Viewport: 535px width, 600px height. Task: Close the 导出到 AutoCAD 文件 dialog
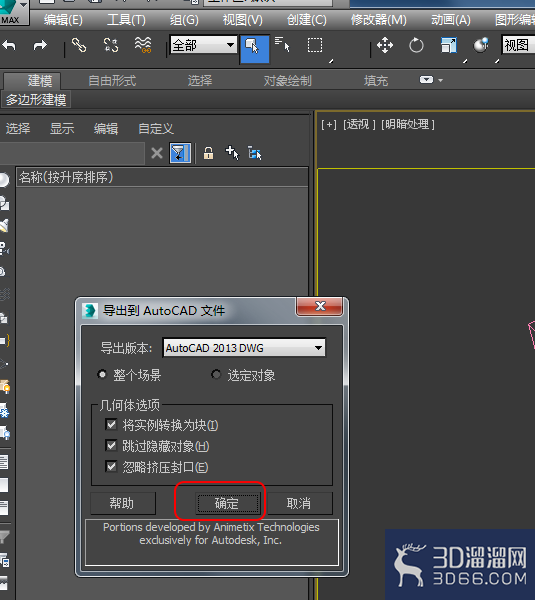[x=320, y=306]
